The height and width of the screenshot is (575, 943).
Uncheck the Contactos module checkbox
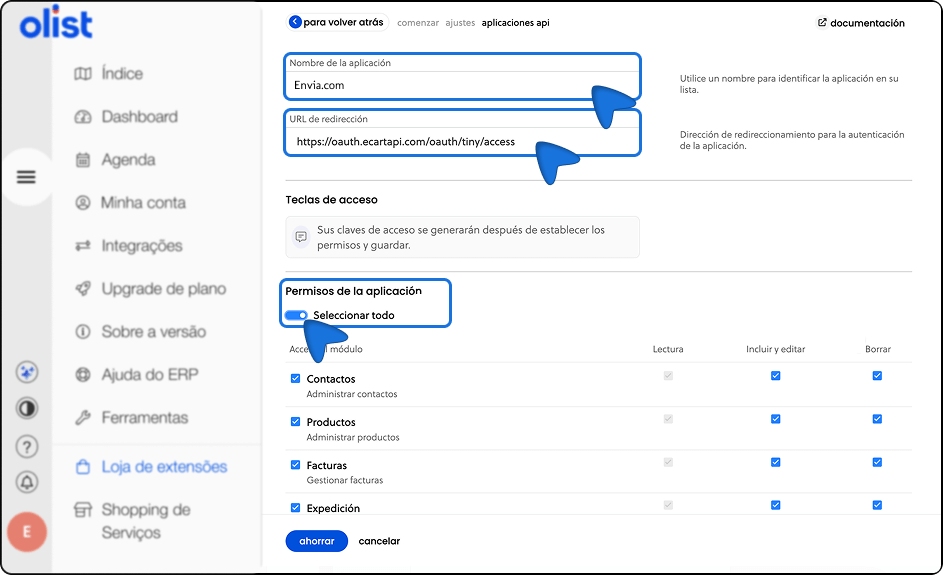point(295,379)
